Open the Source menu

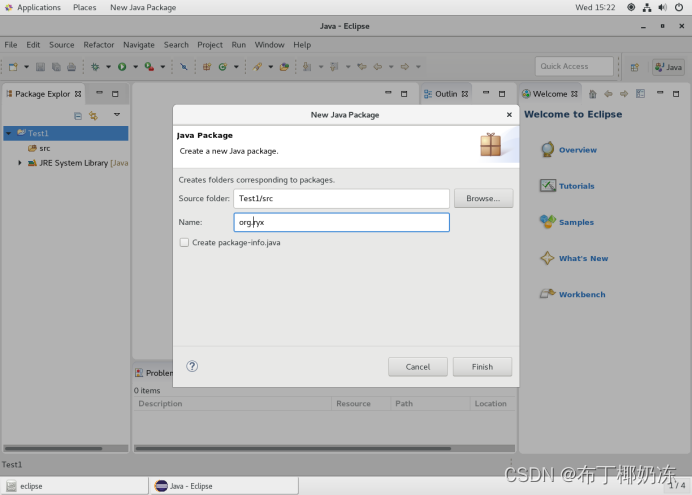[x=62, y=45]
